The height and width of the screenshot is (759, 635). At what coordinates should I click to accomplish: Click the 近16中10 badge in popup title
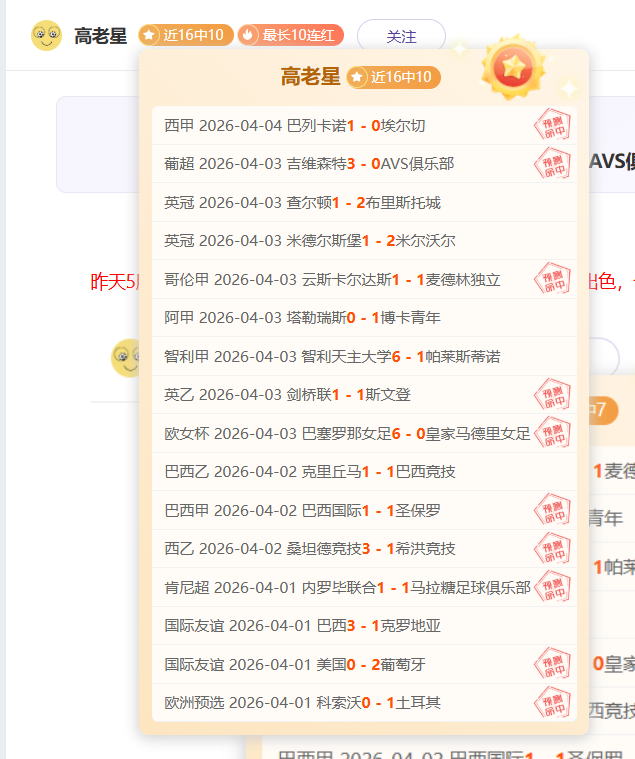394,77
